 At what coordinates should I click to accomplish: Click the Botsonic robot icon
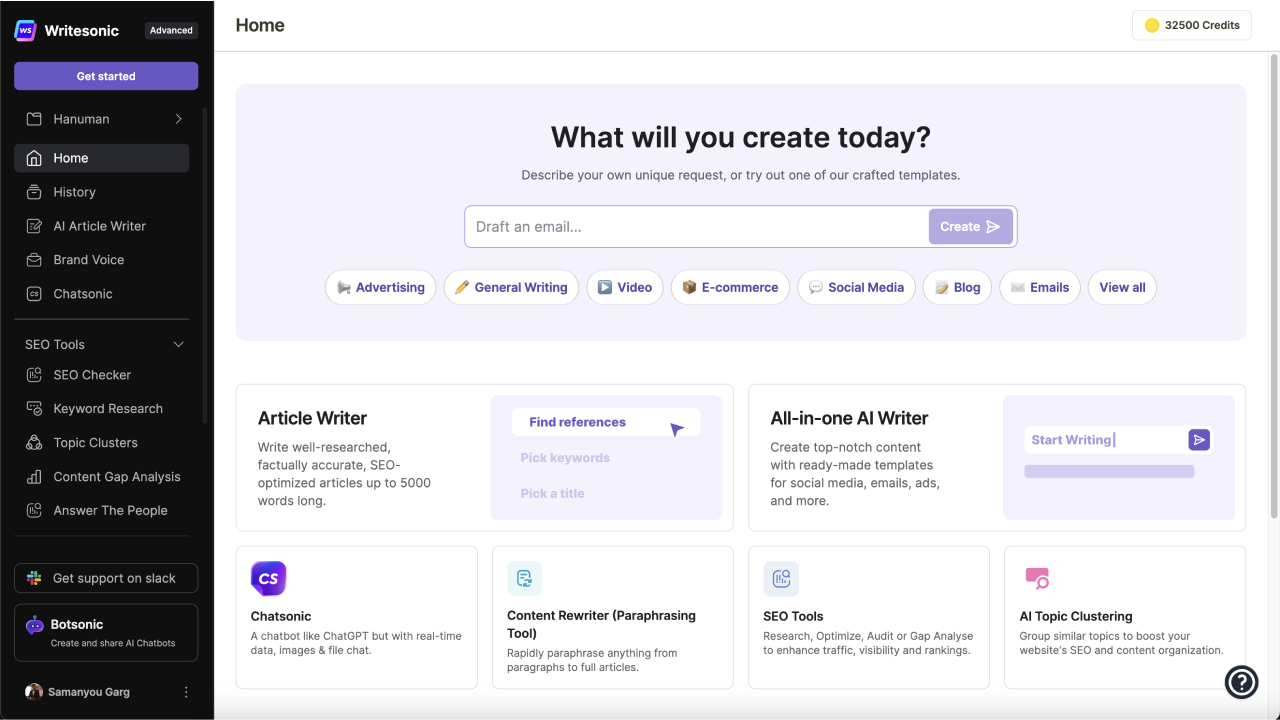click(x=35, y=625)
